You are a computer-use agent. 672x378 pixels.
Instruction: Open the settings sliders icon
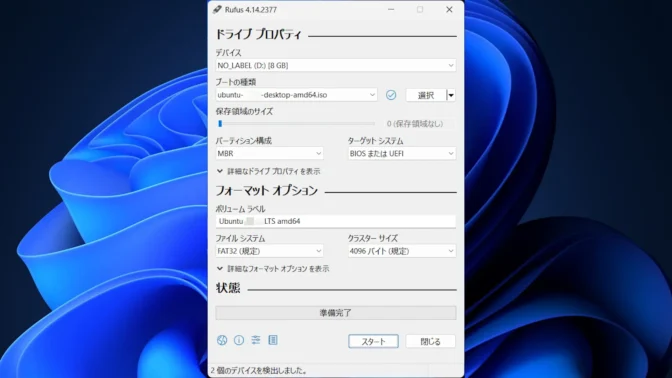[x=256, y=340]
